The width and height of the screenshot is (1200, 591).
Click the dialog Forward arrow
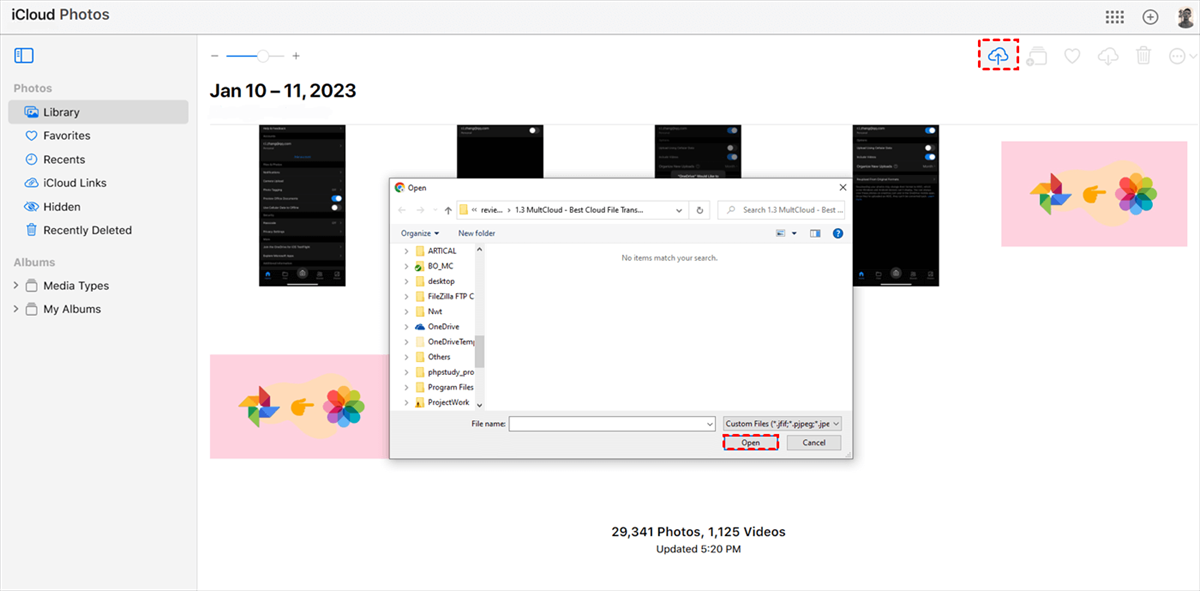421,210
